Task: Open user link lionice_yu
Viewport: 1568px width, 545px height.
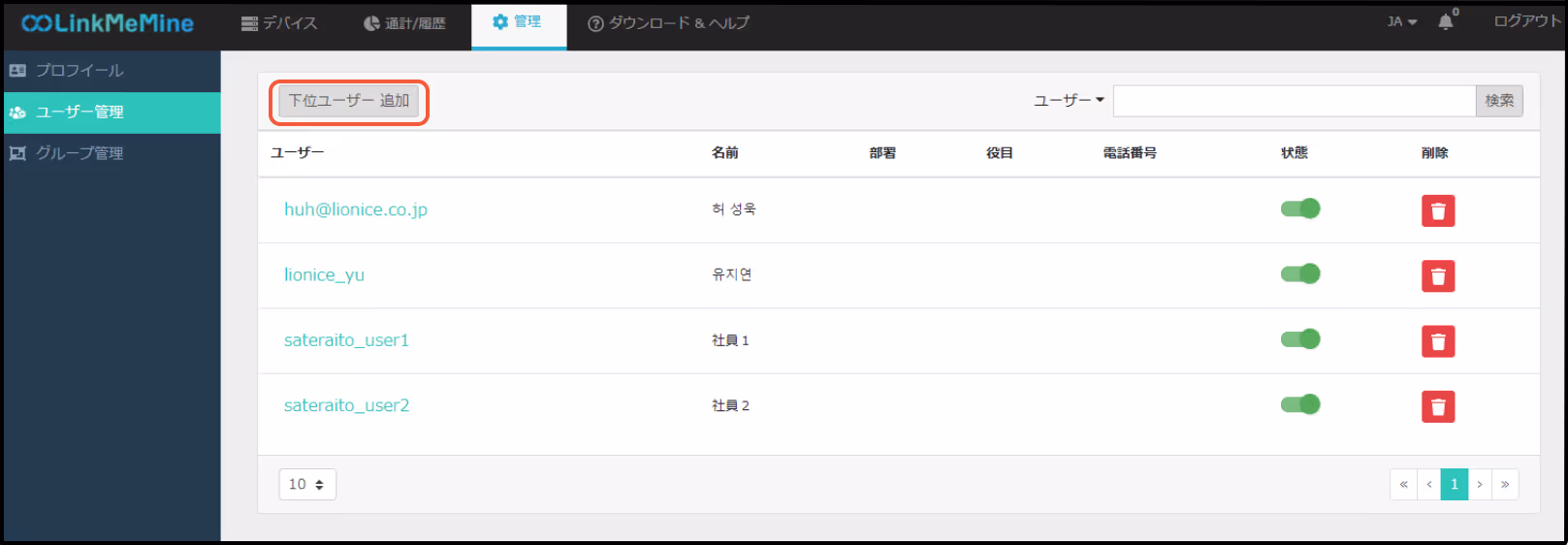Action: (x=324, y=274)
